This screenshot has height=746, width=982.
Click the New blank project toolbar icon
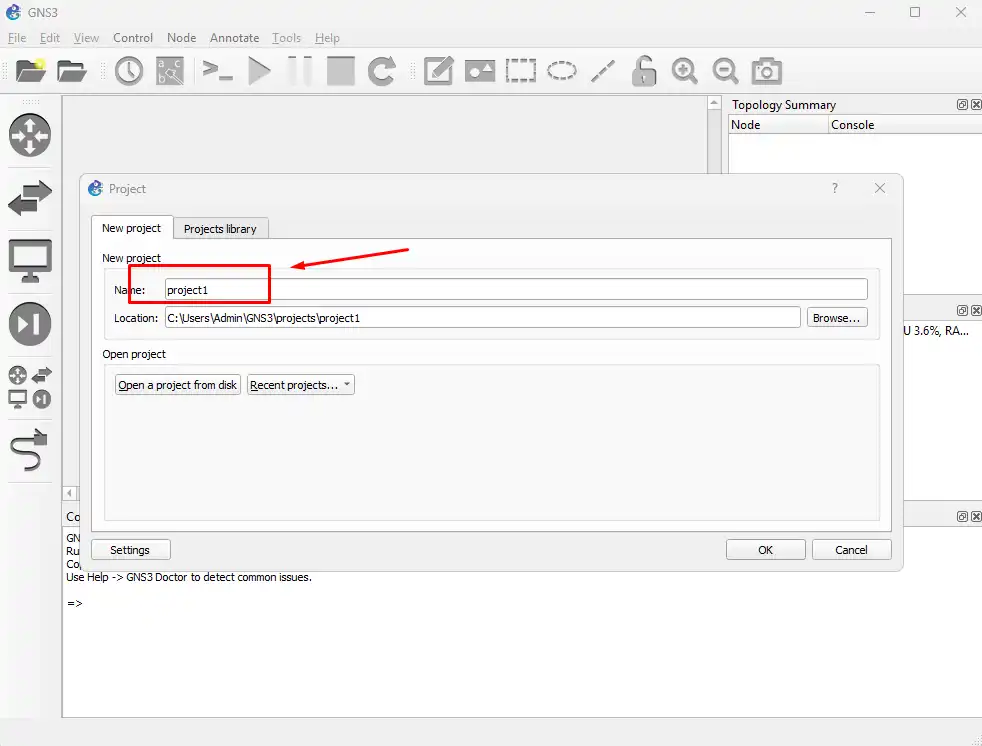click(x=31, y=71)
